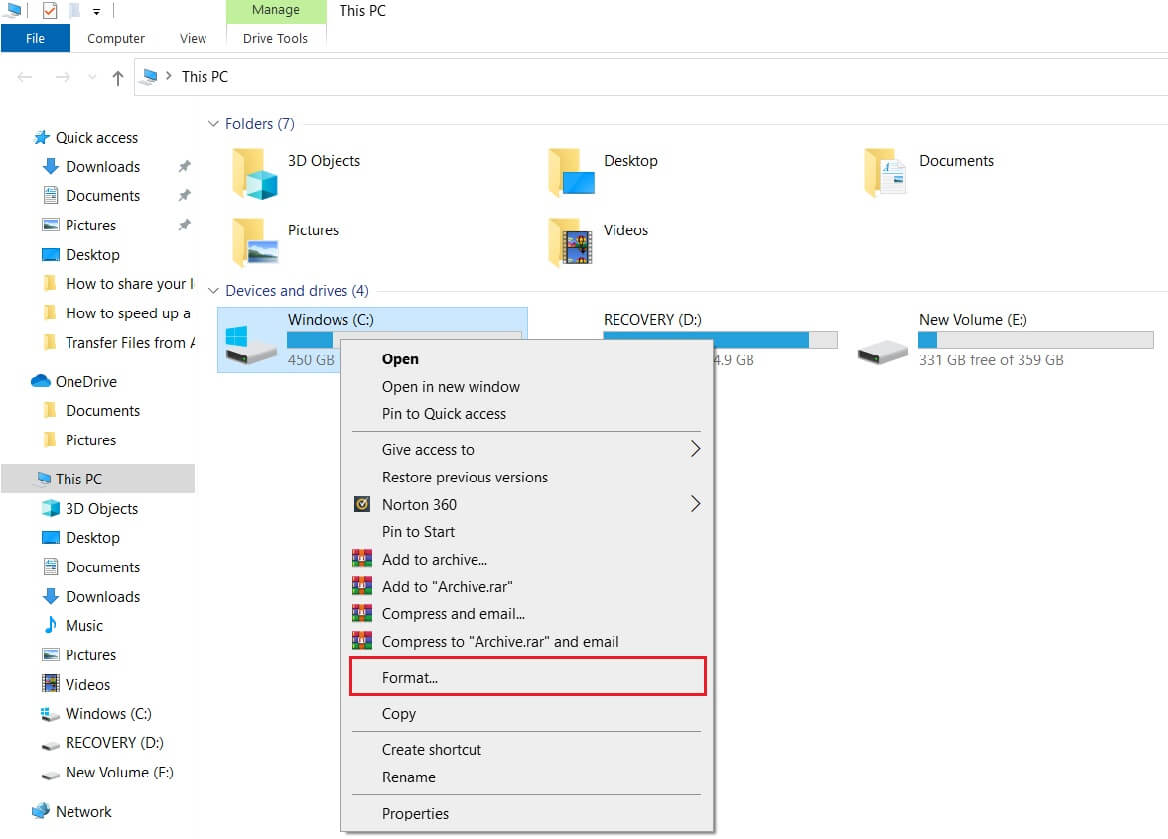
Task: Collapse the Folders (7) group
Action: point(213,124)
